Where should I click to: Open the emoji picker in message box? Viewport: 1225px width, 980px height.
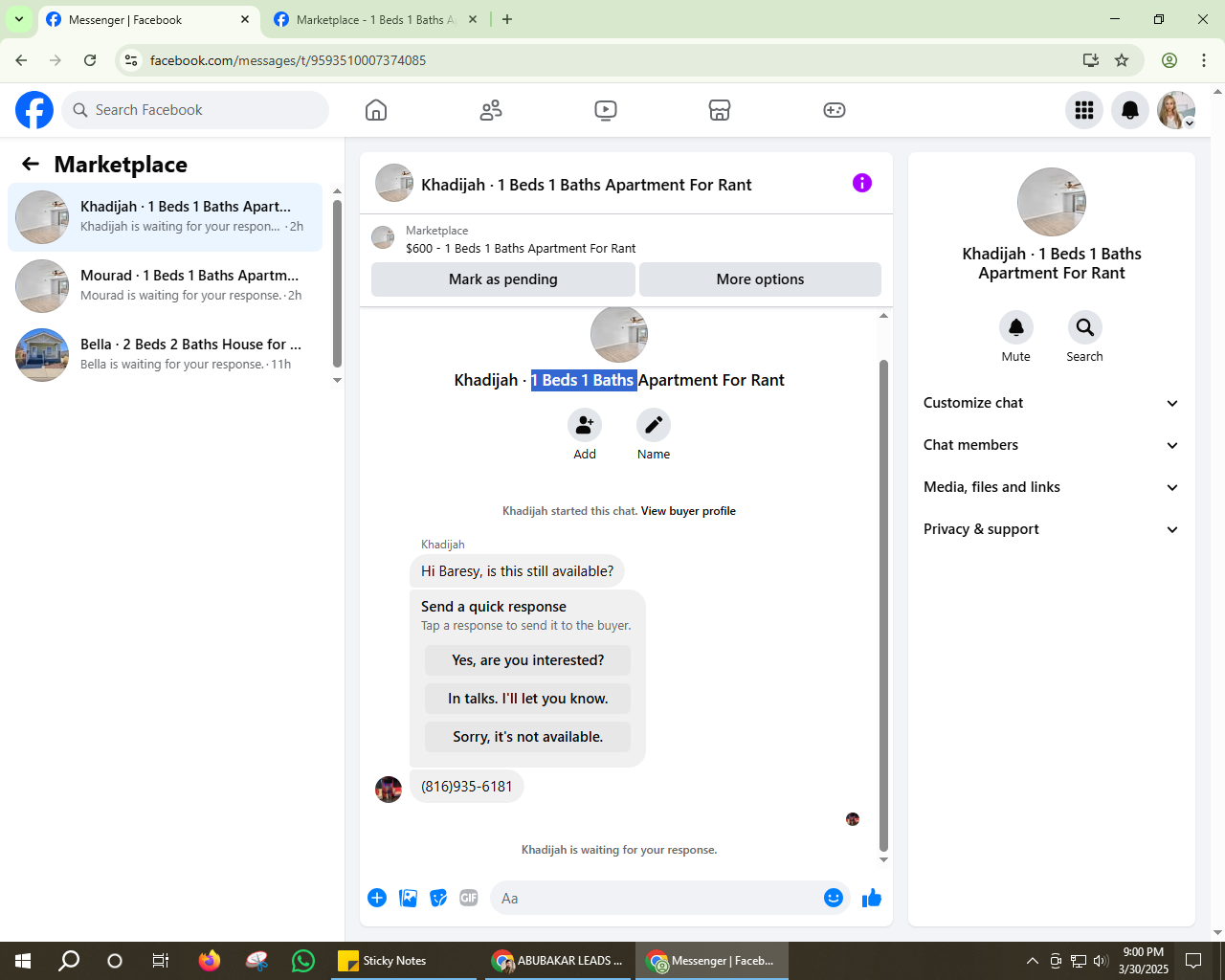[x=834, y=898]
